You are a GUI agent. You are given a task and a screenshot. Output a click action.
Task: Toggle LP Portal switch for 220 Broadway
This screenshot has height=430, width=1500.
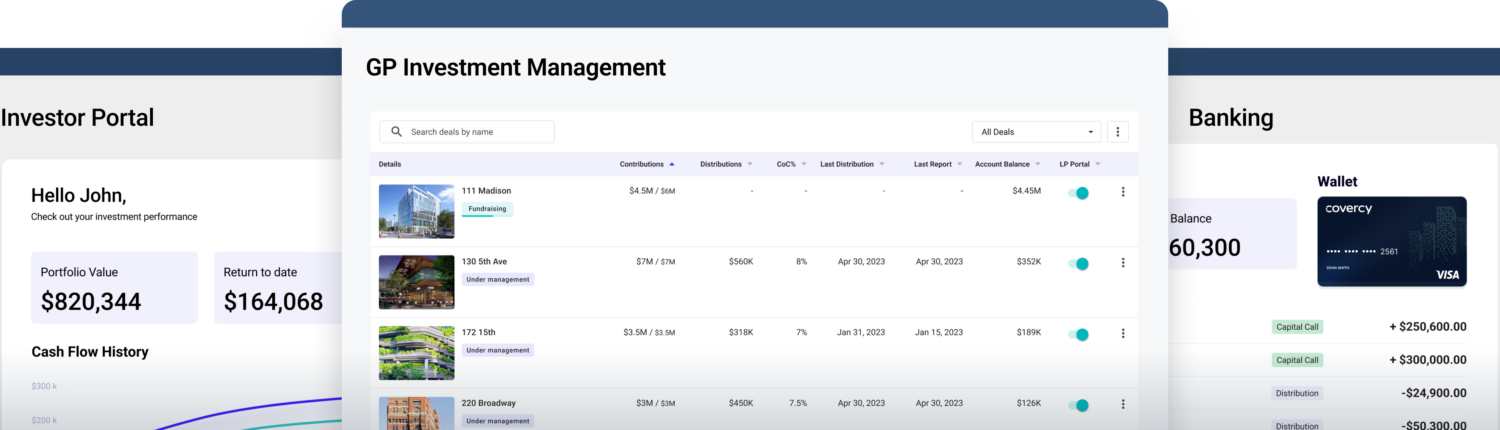click(x=1078, y=406)
